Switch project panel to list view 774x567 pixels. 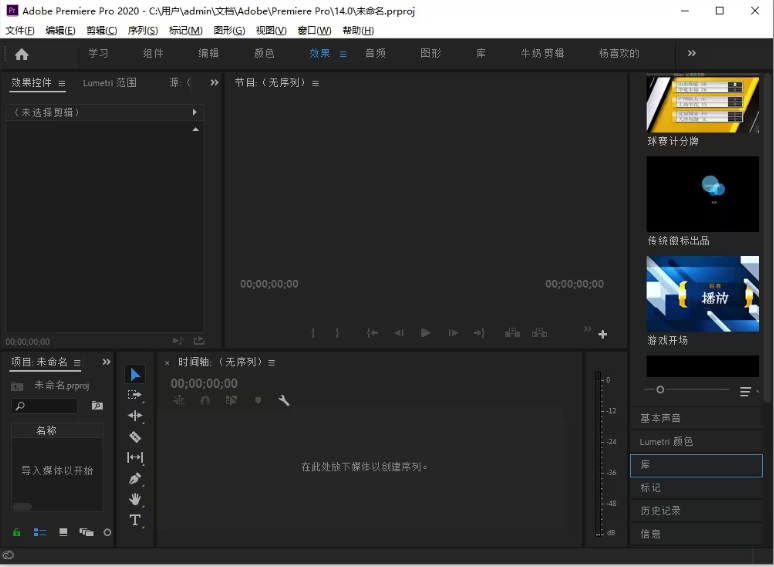[40, 532]
